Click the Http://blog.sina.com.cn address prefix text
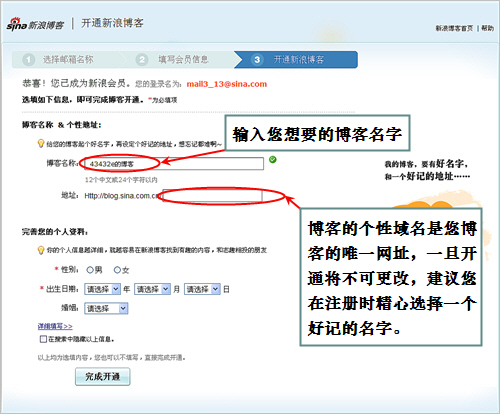Screen dimensions: 500x414 tap(123, 196)
